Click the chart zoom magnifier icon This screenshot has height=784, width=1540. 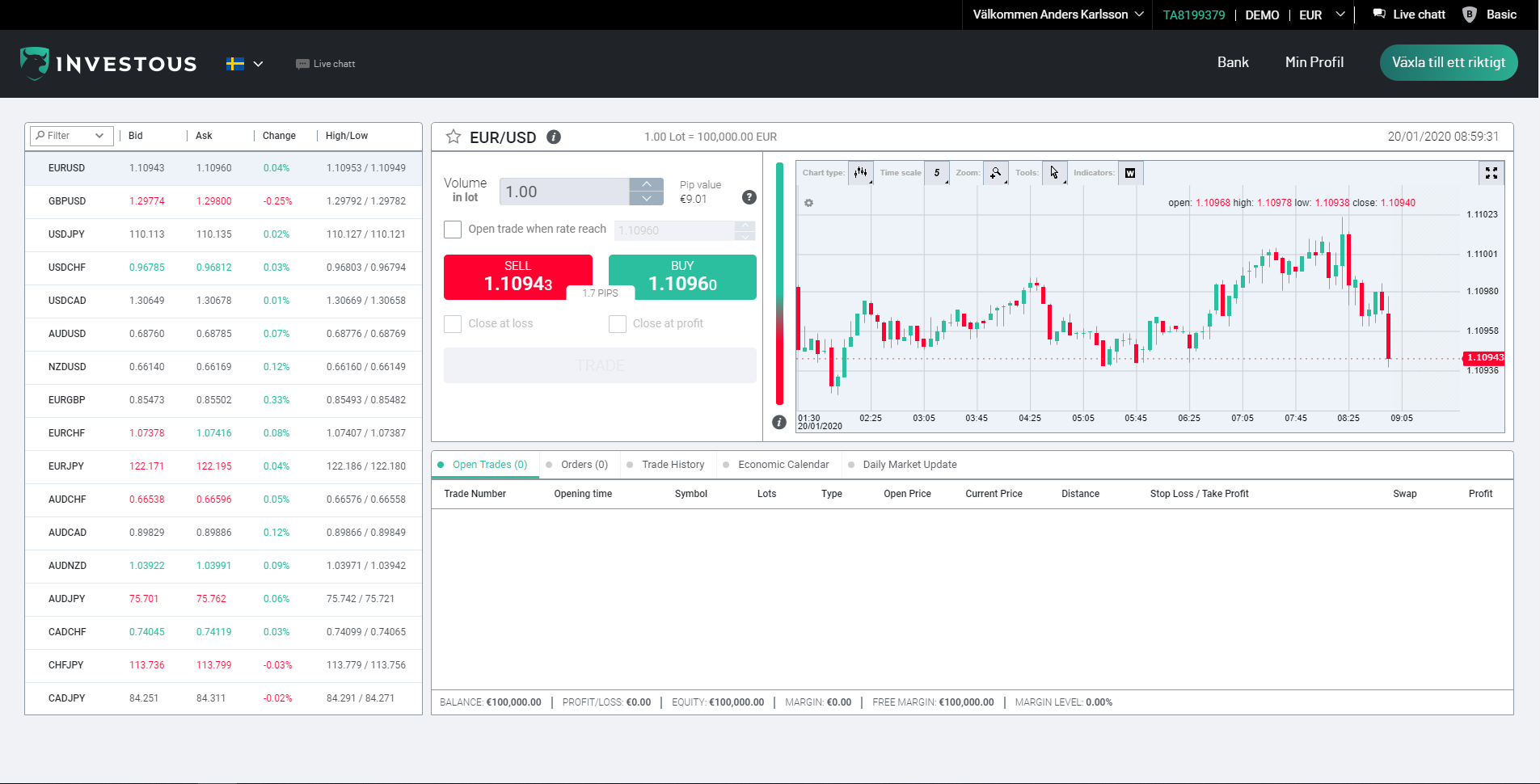point(996,172)
